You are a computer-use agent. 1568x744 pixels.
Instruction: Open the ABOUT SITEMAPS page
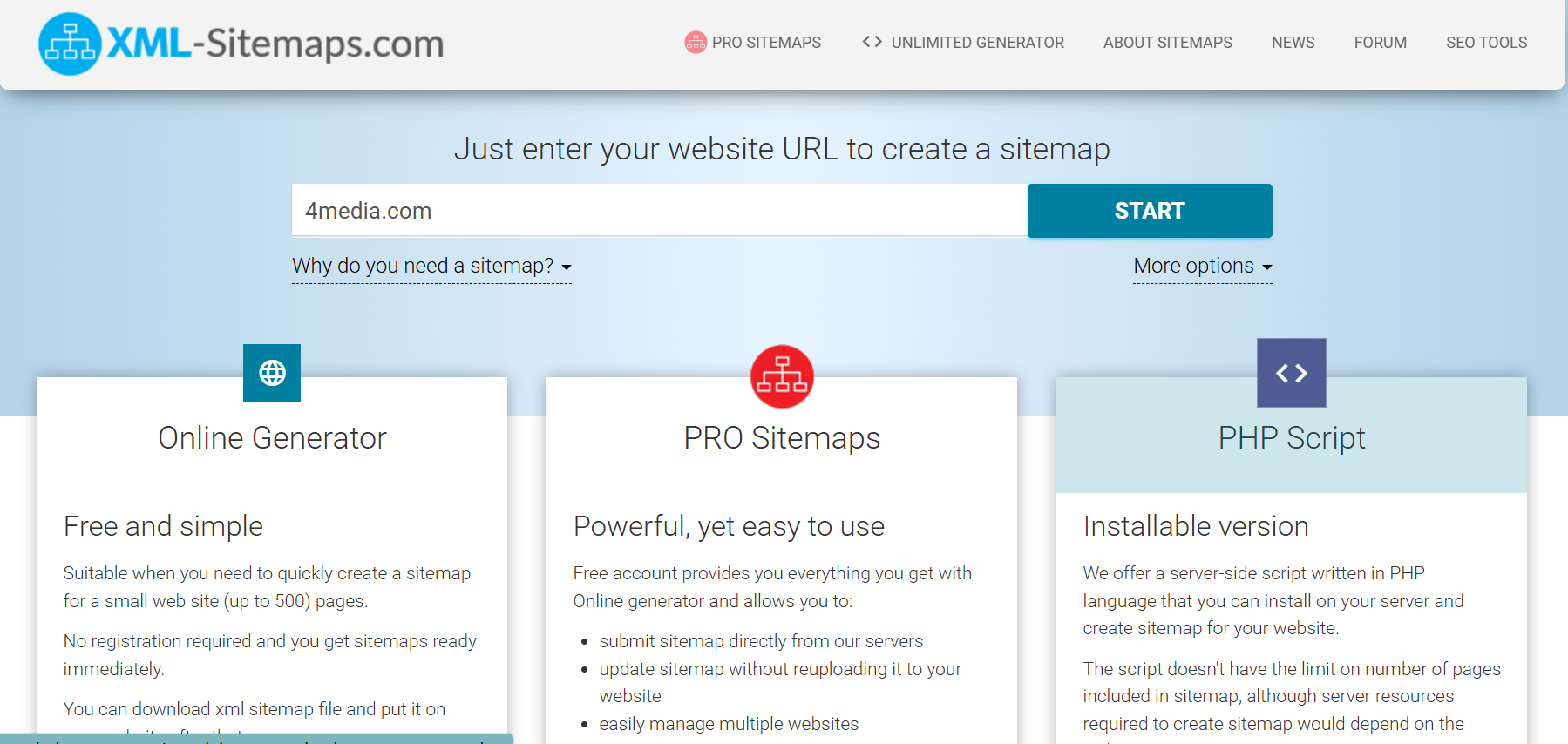pos(1167,43)
